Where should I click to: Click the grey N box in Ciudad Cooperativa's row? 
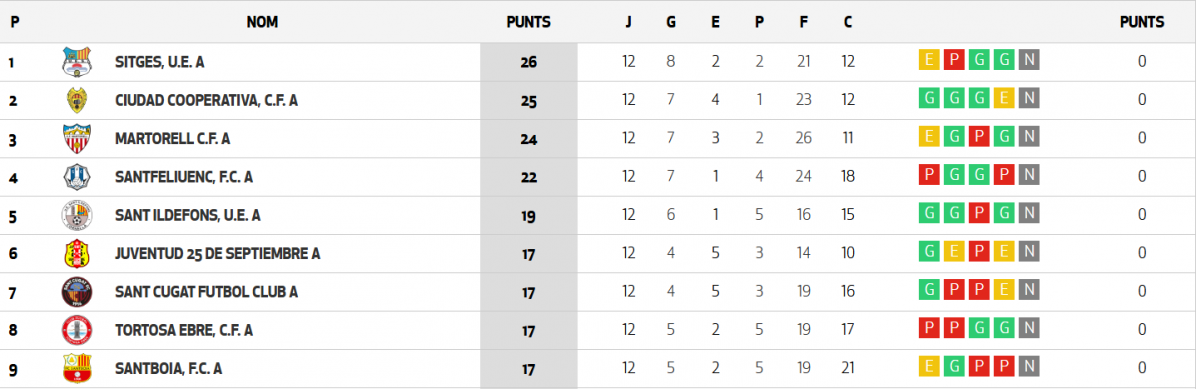coord(1029,98)
